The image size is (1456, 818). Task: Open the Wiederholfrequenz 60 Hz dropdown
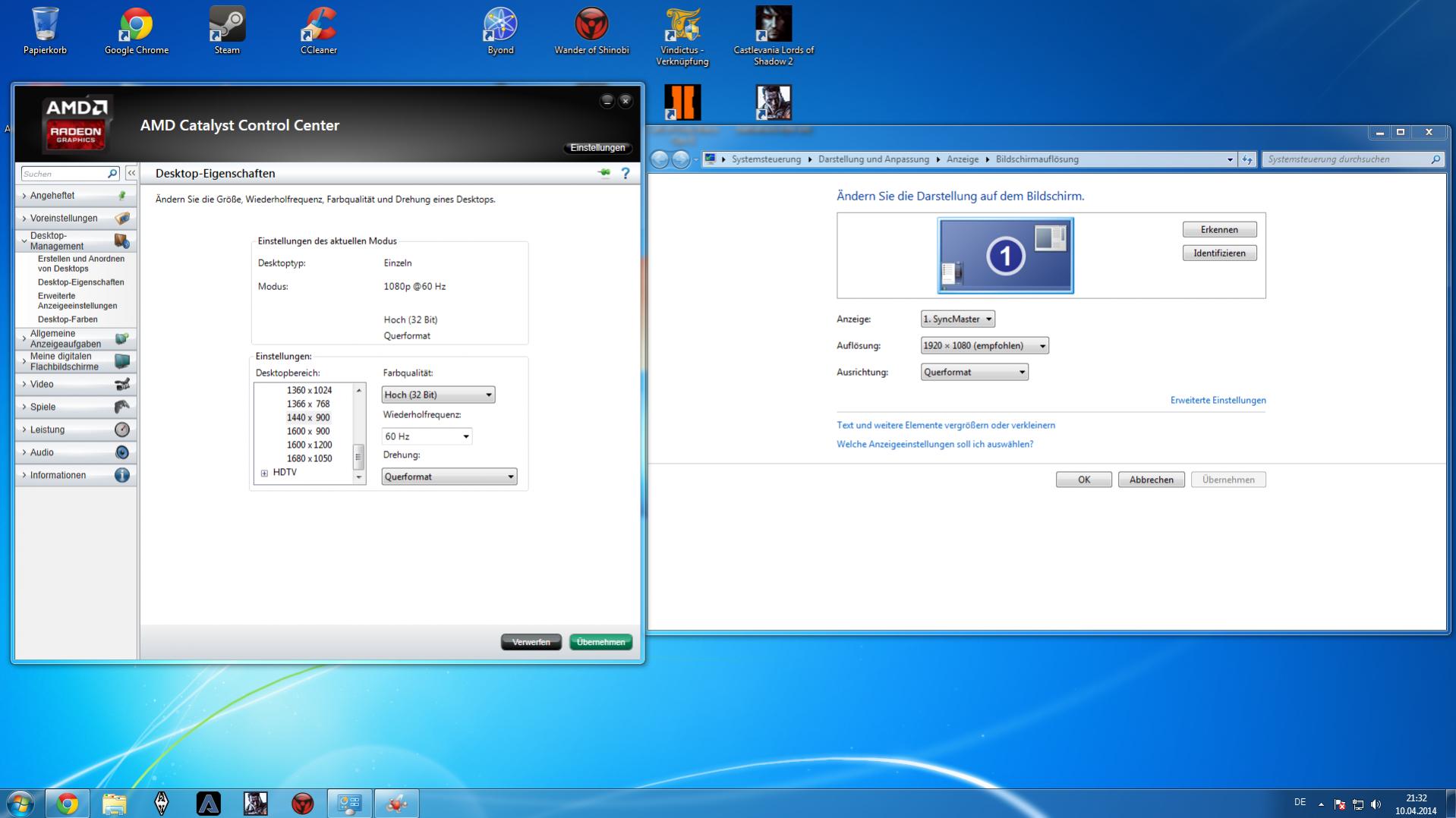[427, 436]
